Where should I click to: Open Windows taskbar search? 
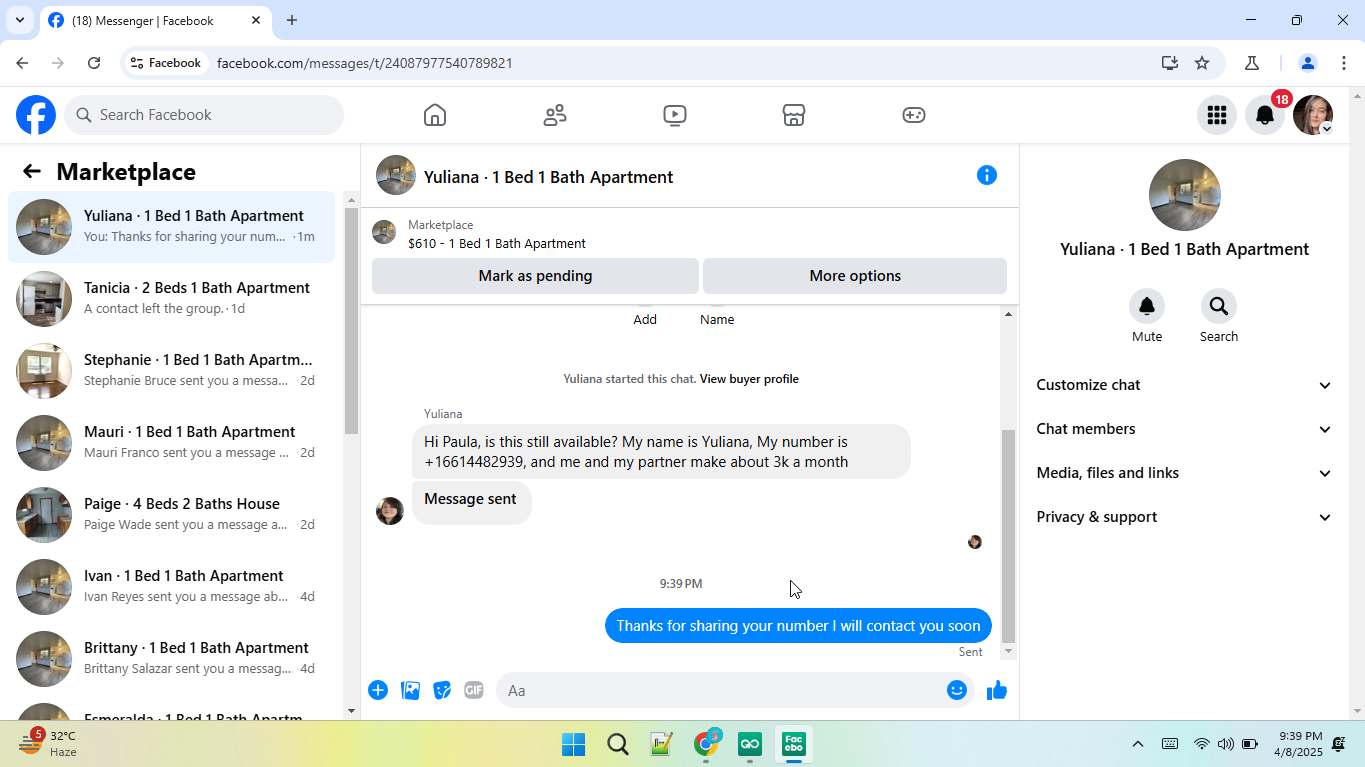(x=618, y=744)
